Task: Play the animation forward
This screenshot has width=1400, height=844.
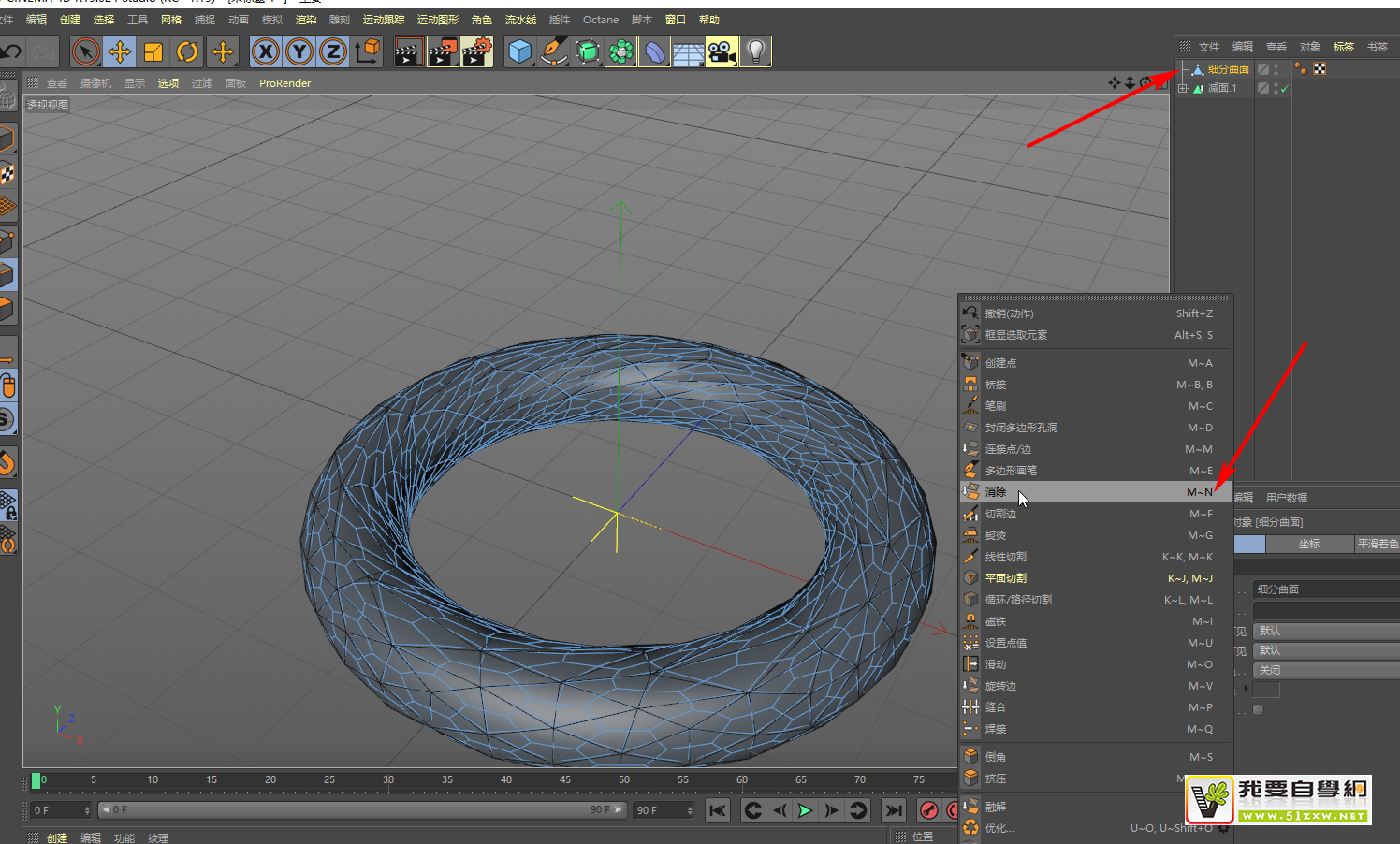Action: pos(805,810)
